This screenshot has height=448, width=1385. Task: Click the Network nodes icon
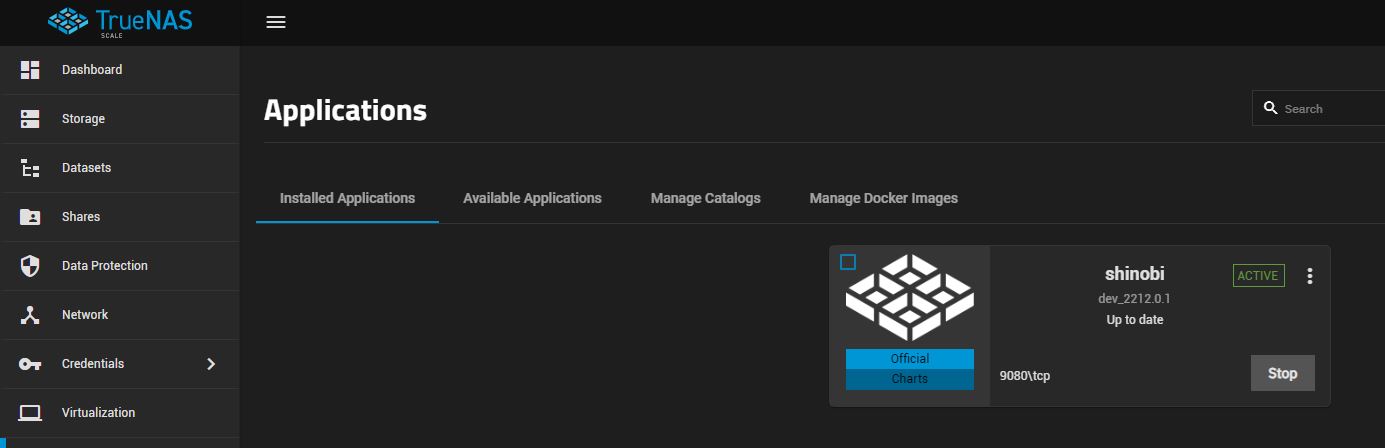point(30,315)
